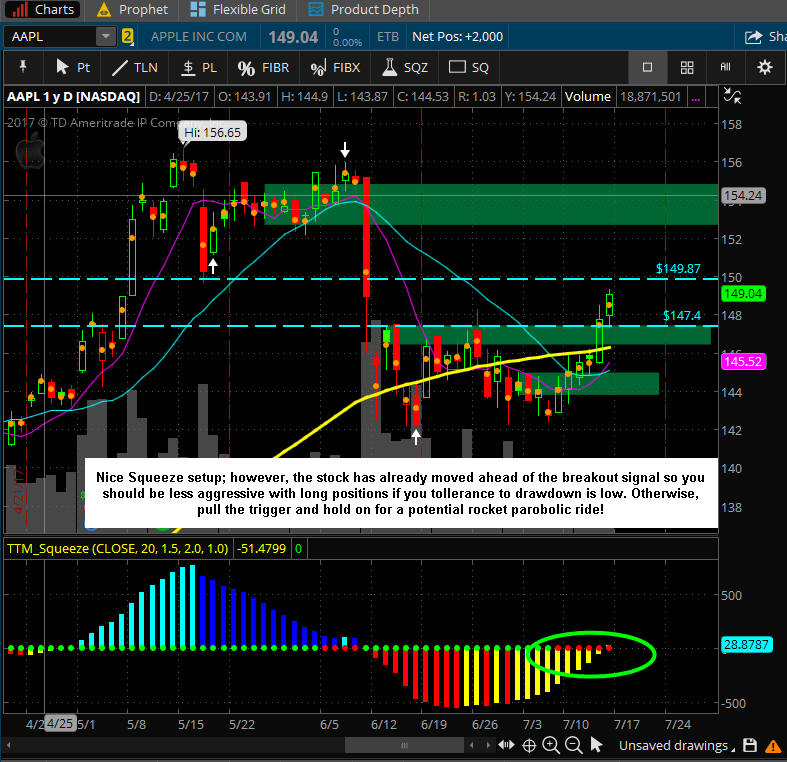Click the 154.24 crosshair price tag

point(743,195)
